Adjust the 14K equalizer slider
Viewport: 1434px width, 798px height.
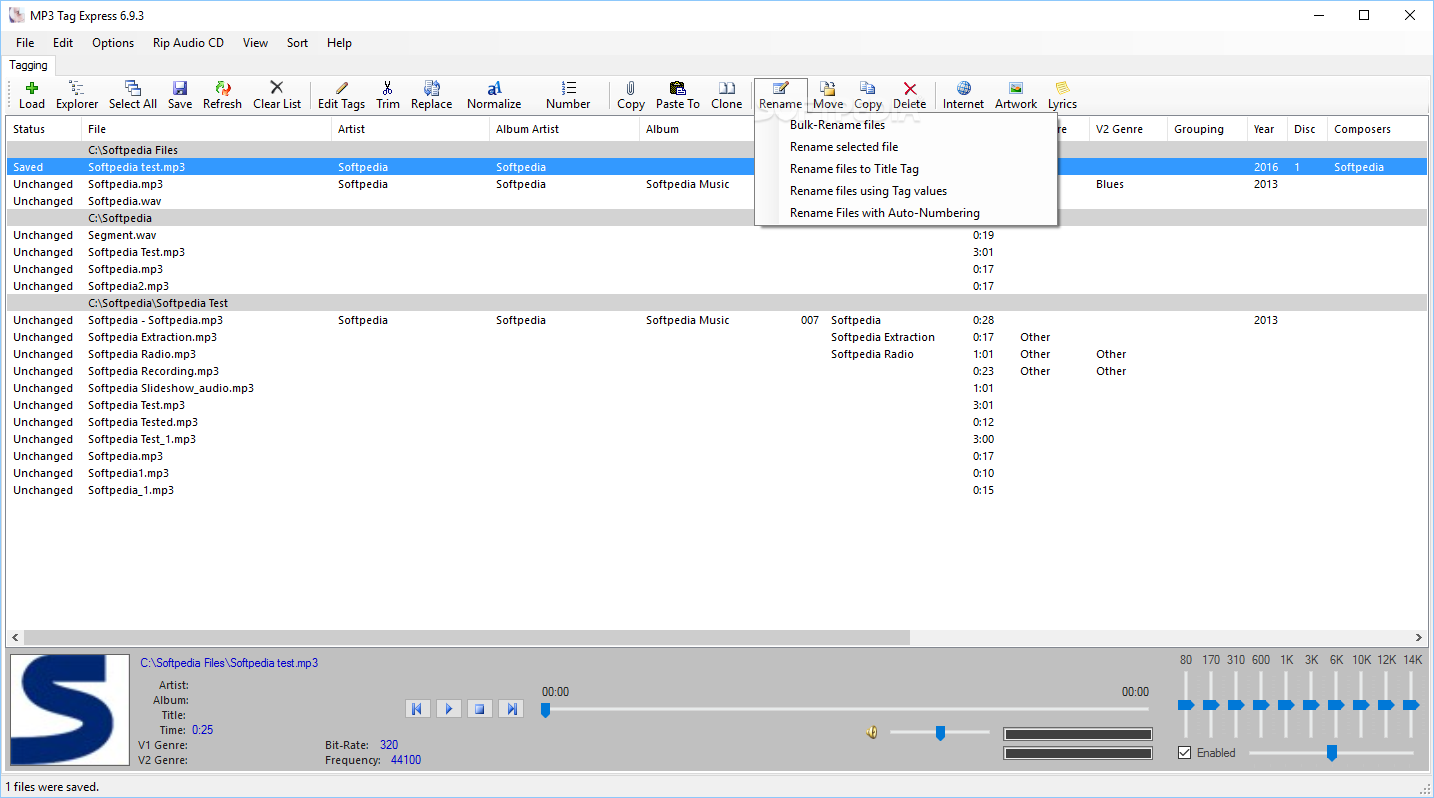point(1411,705)
